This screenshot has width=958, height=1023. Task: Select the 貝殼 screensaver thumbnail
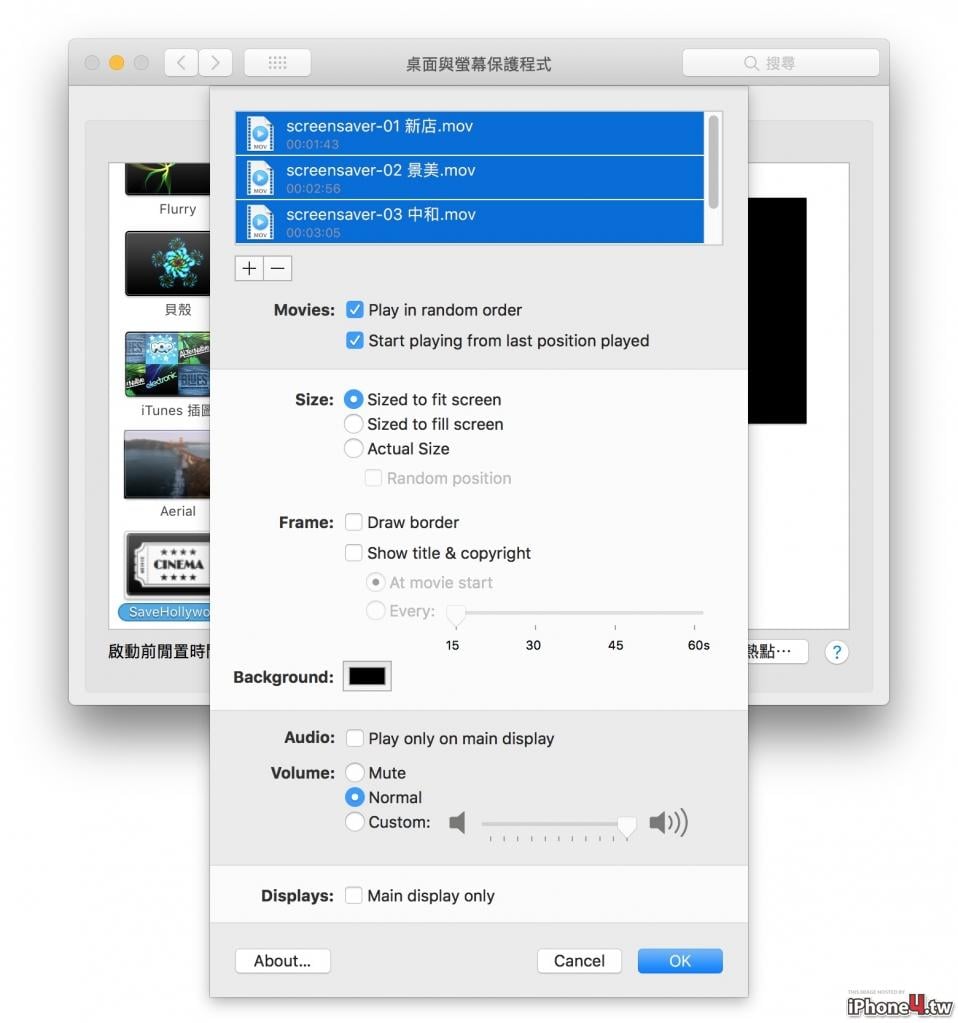168,264
